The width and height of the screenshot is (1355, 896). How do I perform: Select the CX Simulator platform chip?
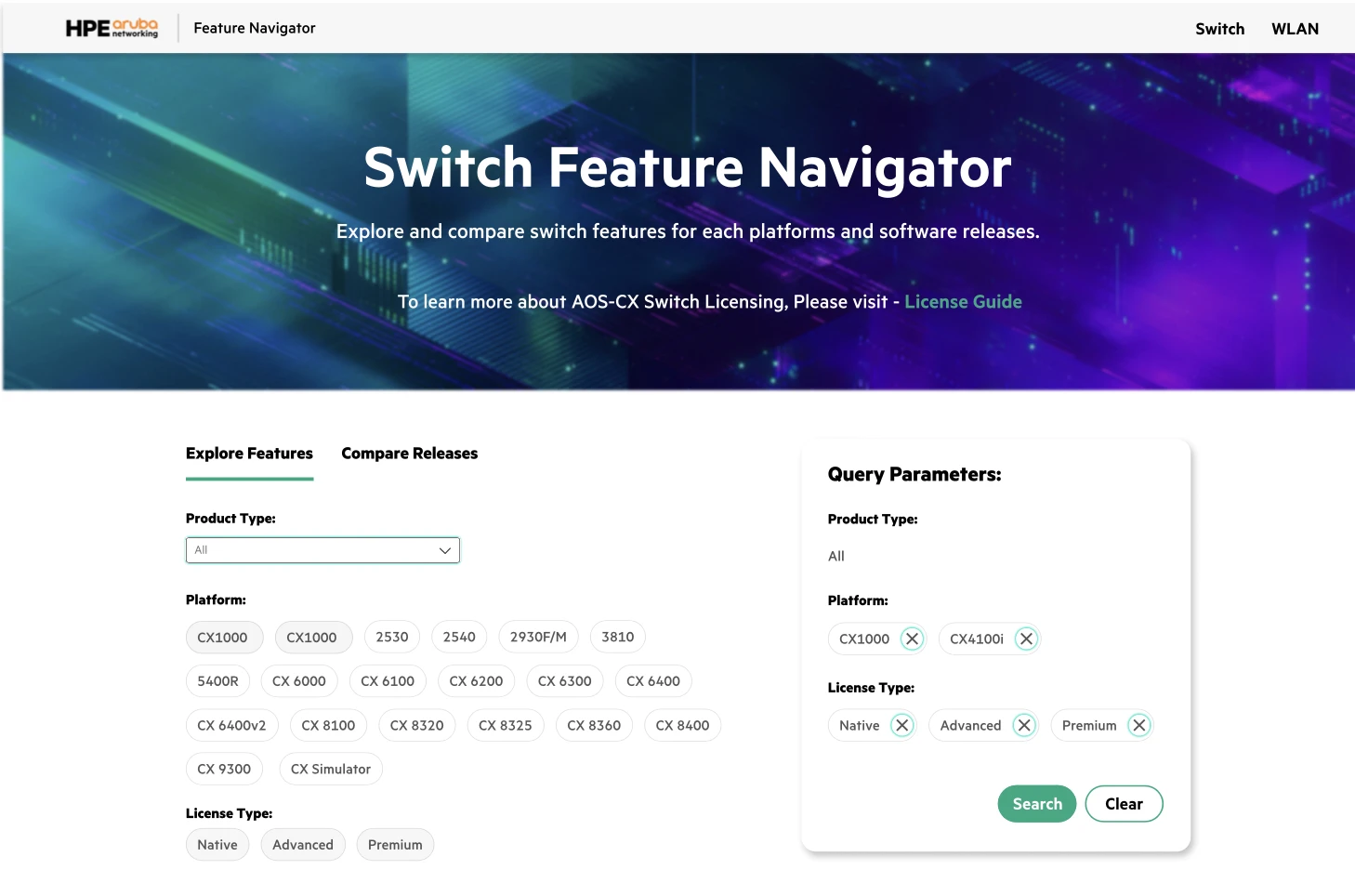click(331, 769)
